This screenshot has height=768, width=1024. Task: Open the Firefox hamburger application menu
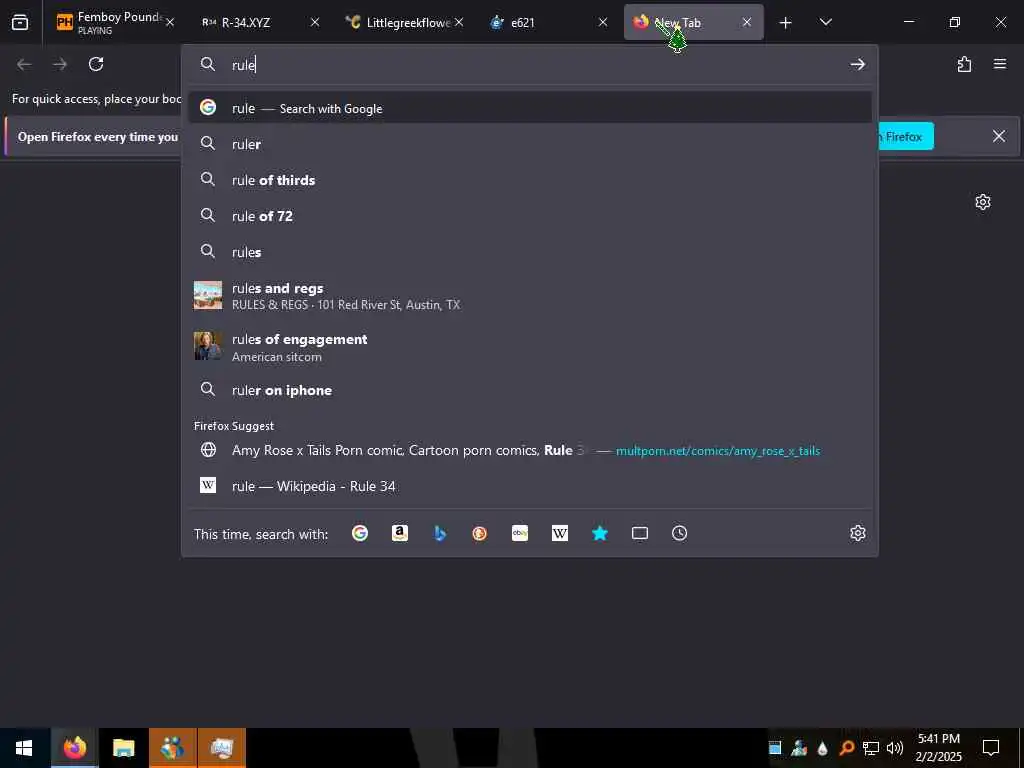click(x=1000, y=64)
